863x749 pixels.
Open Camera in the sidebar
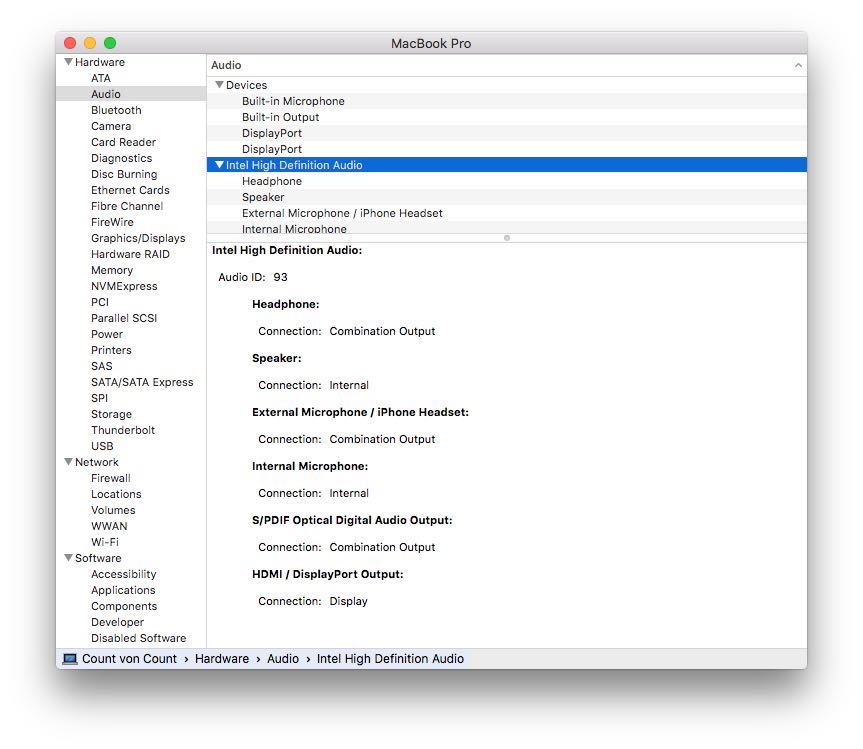click(x=111, y=126)
